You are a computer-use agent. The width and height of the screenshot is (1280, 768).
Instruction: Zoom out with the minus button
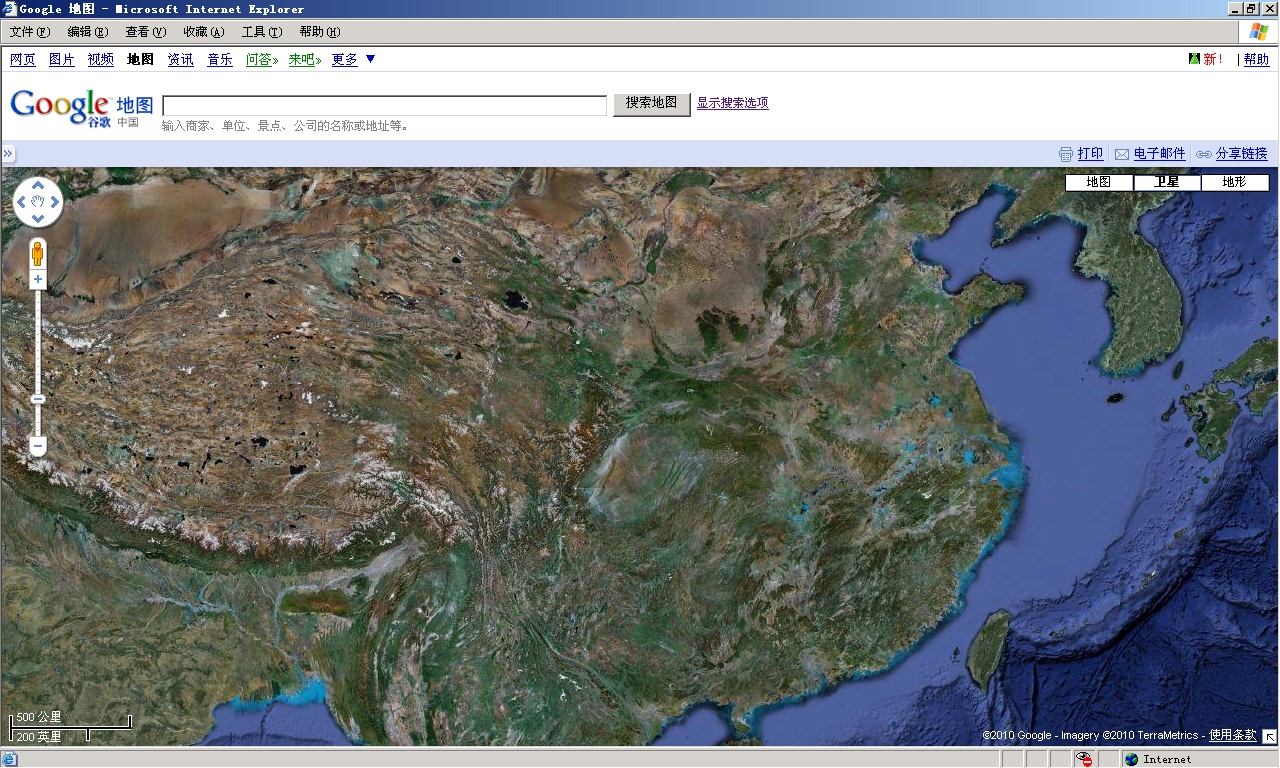(x=38, y=445)
